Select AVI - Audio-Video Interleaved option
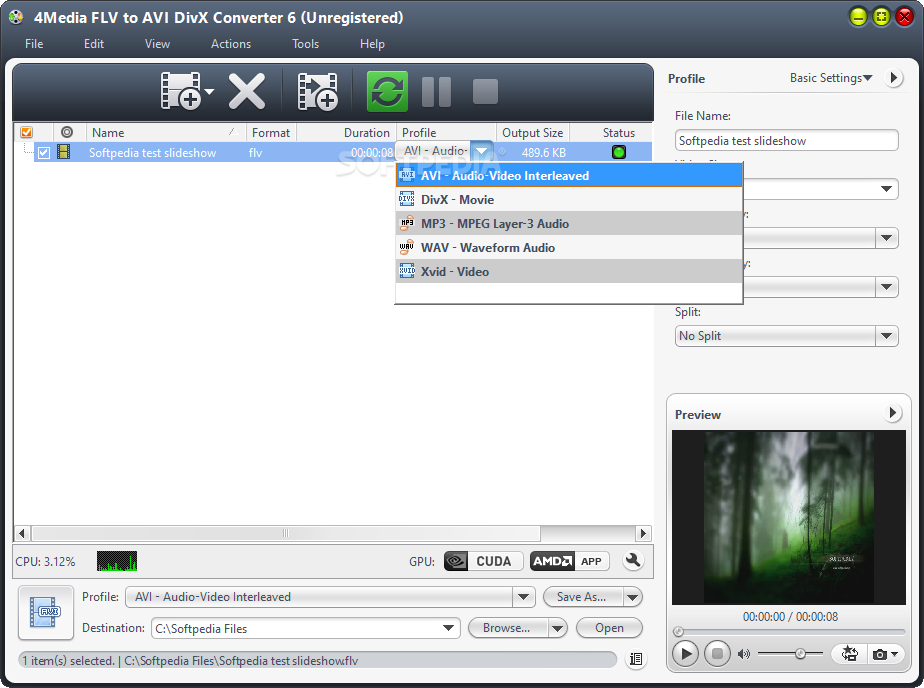This screenshot has height=688, width=924. coord(569,176)
